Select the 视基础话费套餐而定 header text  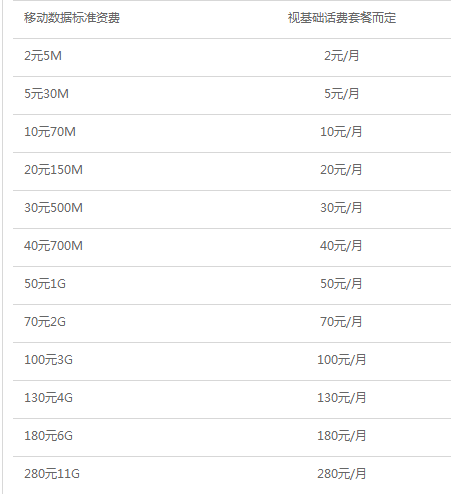tap(342, 18)
